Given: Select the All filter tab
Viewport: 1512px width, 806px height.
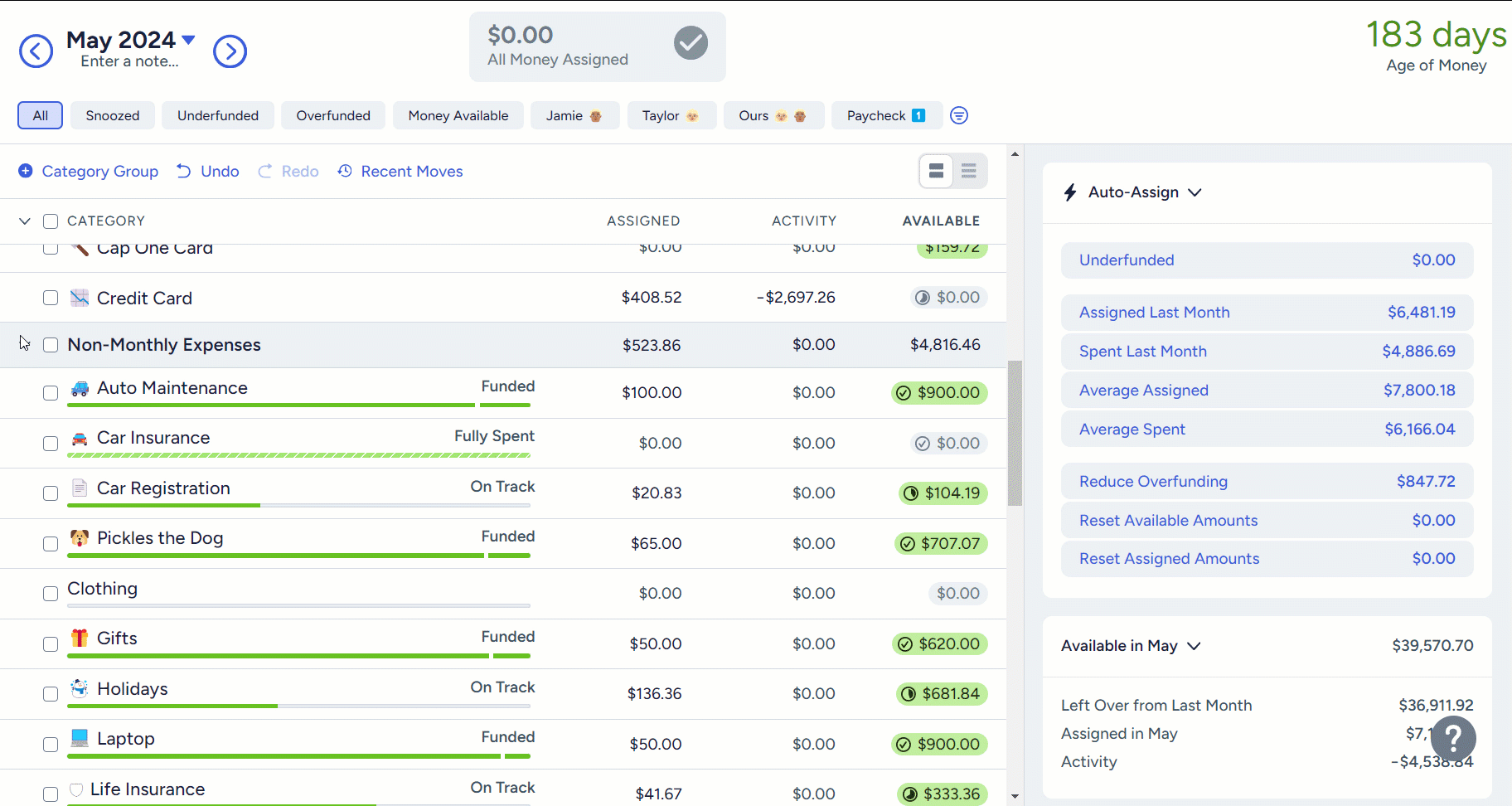Looking at the screenshot, I should (x=40, y=115).
